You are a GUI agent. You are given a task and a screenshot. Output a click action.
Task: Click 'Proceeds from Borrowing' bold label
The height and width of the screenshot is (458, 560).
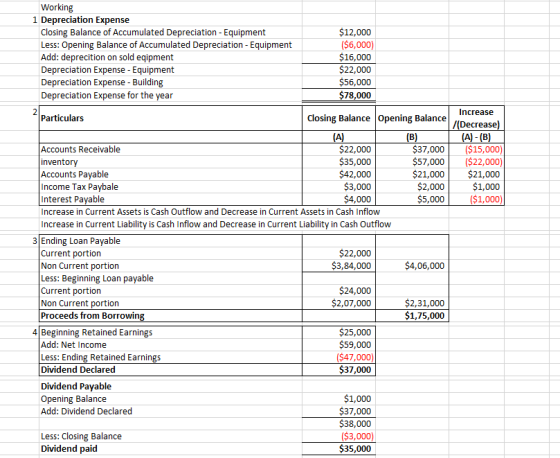point(93,316)
